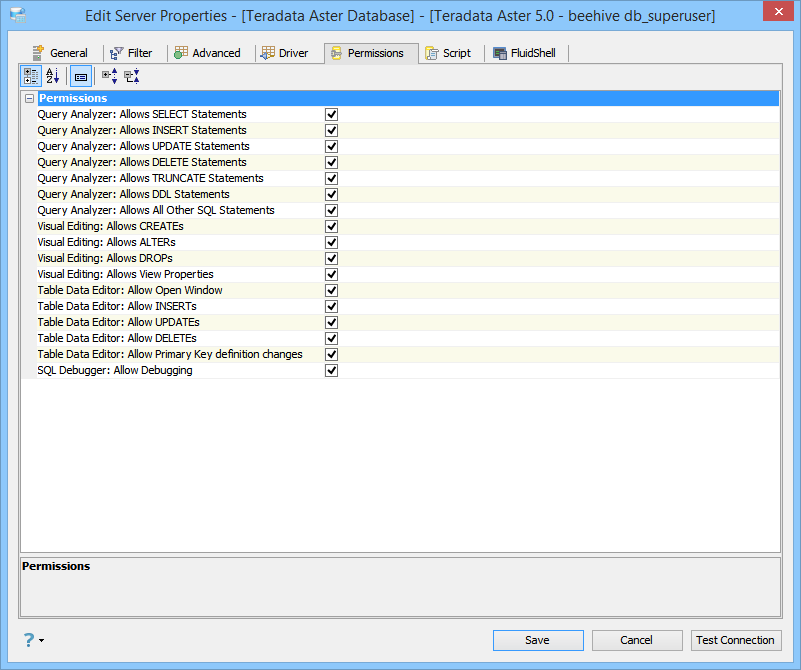Disable Table Data Editor Allow UPDATEs checkbox
This screenshot has height=670, width=801.
point(332,322)
